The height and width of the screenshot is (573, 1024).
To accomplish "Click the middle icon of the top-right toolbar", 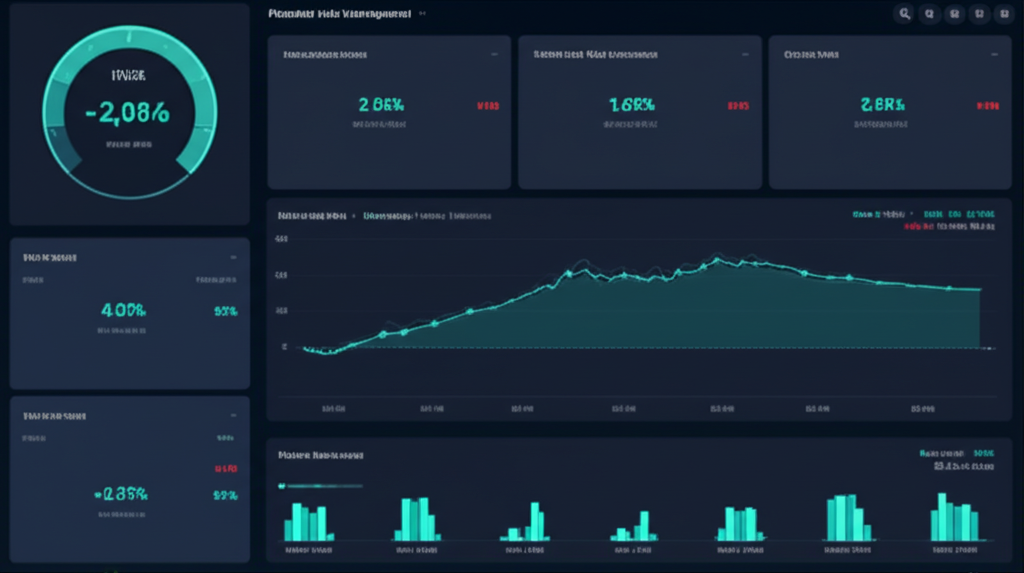I will [954, 14].
